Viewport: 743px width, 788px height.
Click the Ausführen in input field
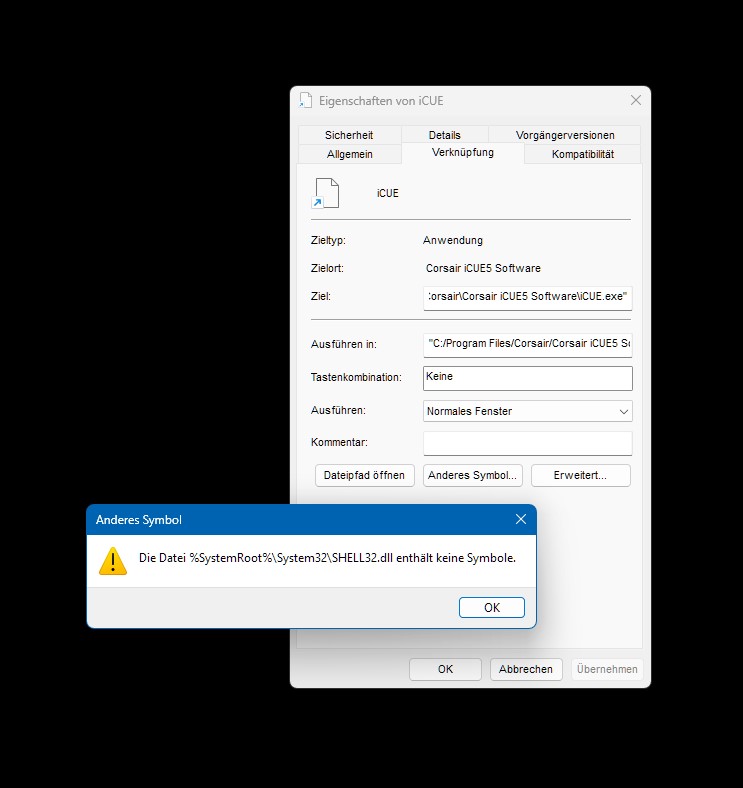tap(527, 345)
